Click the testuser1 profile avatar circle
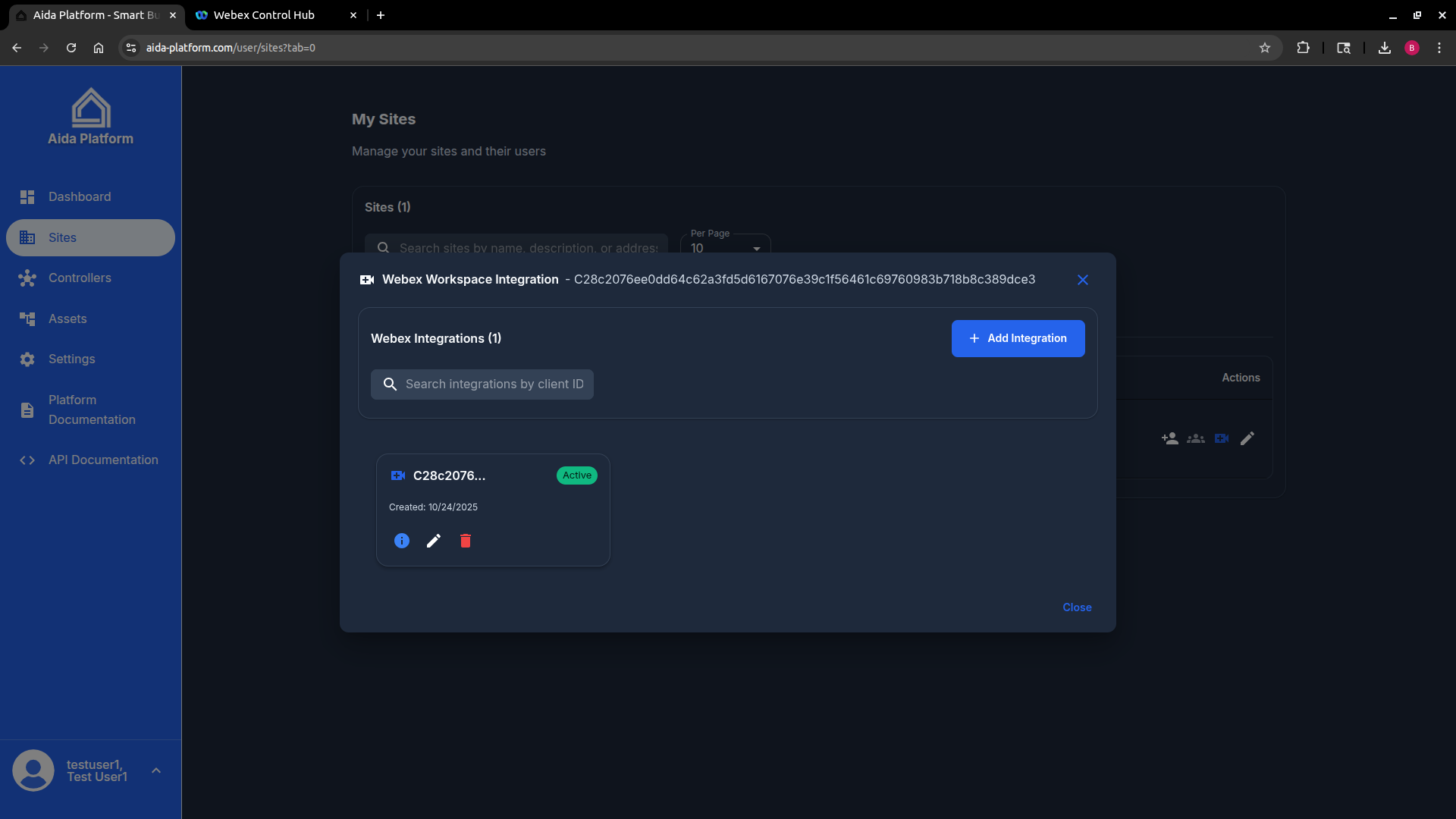Image resolution: width=1456 pixels, height=819 pixels. click(x=33, y=770)
